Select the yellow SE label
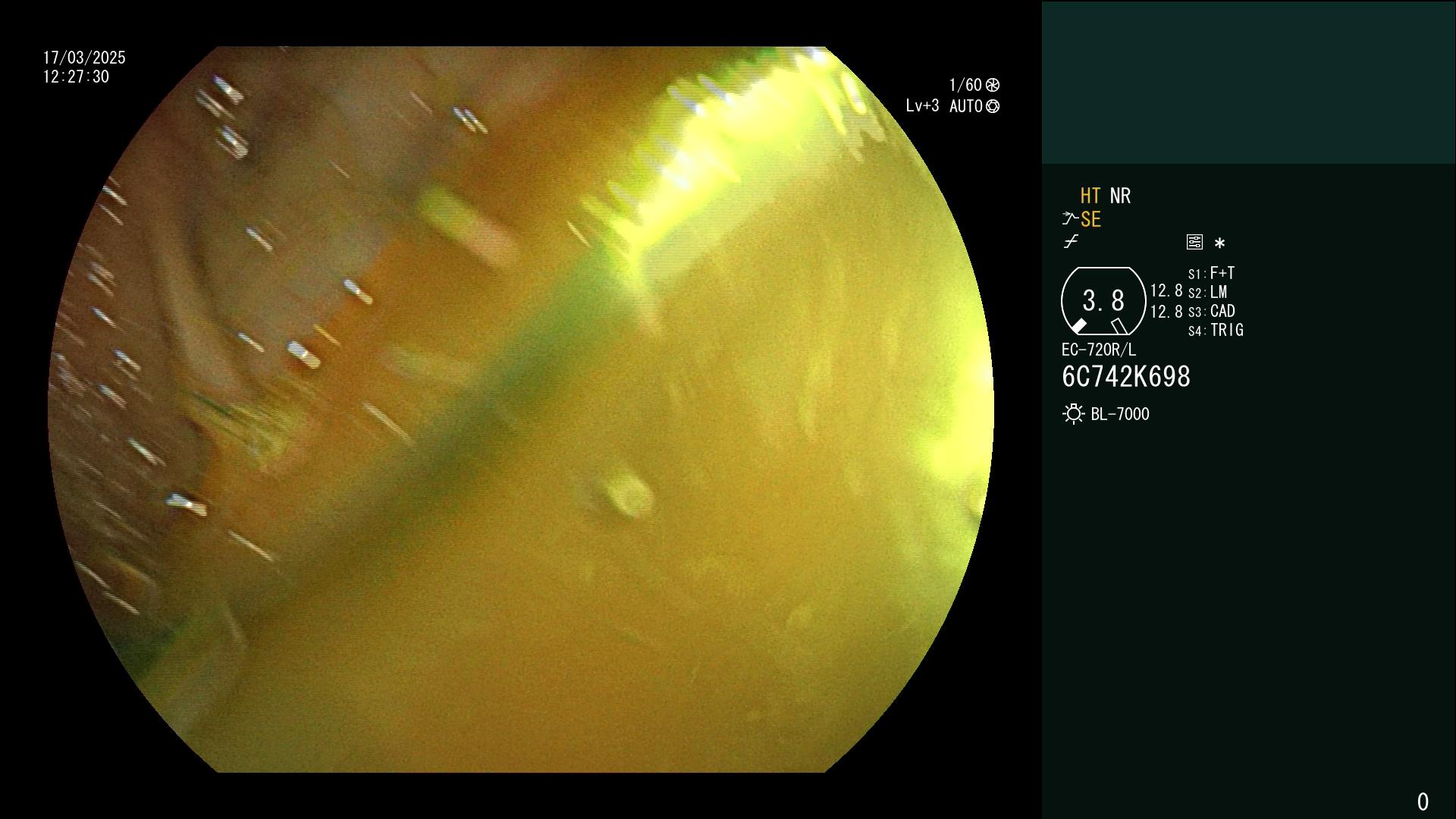The width and height of the screenshot is (1456, 819). coord(1090,220)
